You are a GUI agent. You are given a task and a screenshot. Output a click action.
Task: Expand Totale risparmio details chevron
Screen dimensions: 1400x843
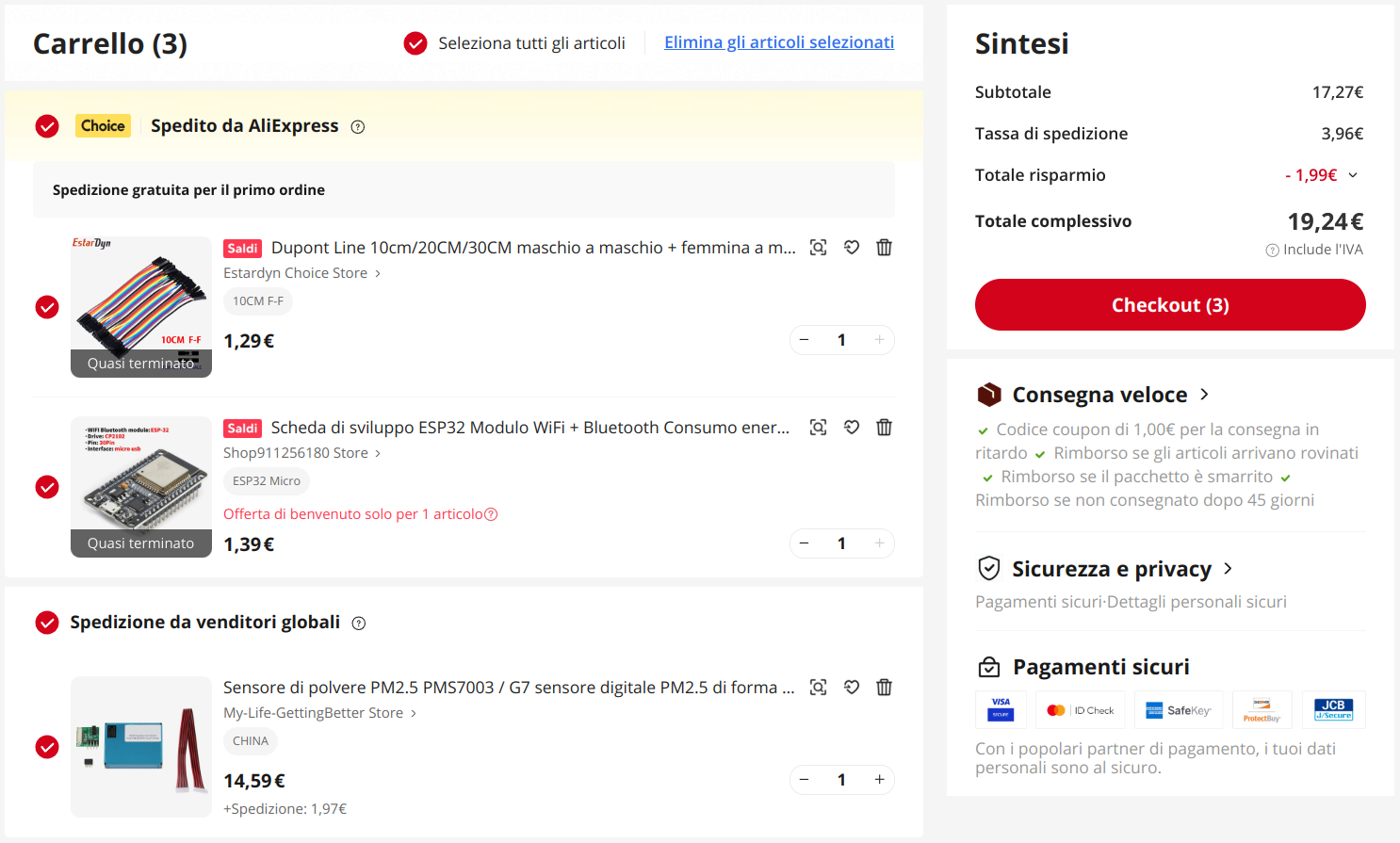point(1353,175)
